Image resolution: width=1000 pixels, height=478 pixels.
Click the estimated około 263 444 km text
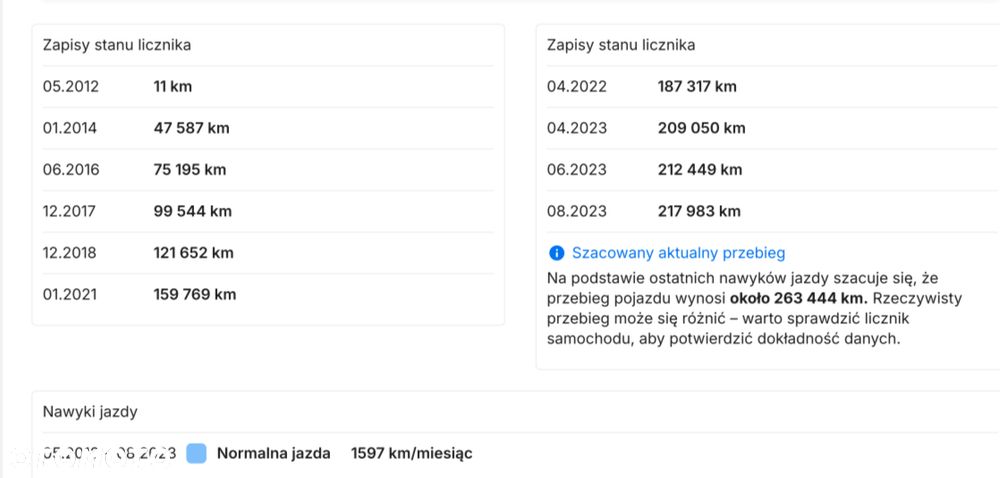[797, 299]
